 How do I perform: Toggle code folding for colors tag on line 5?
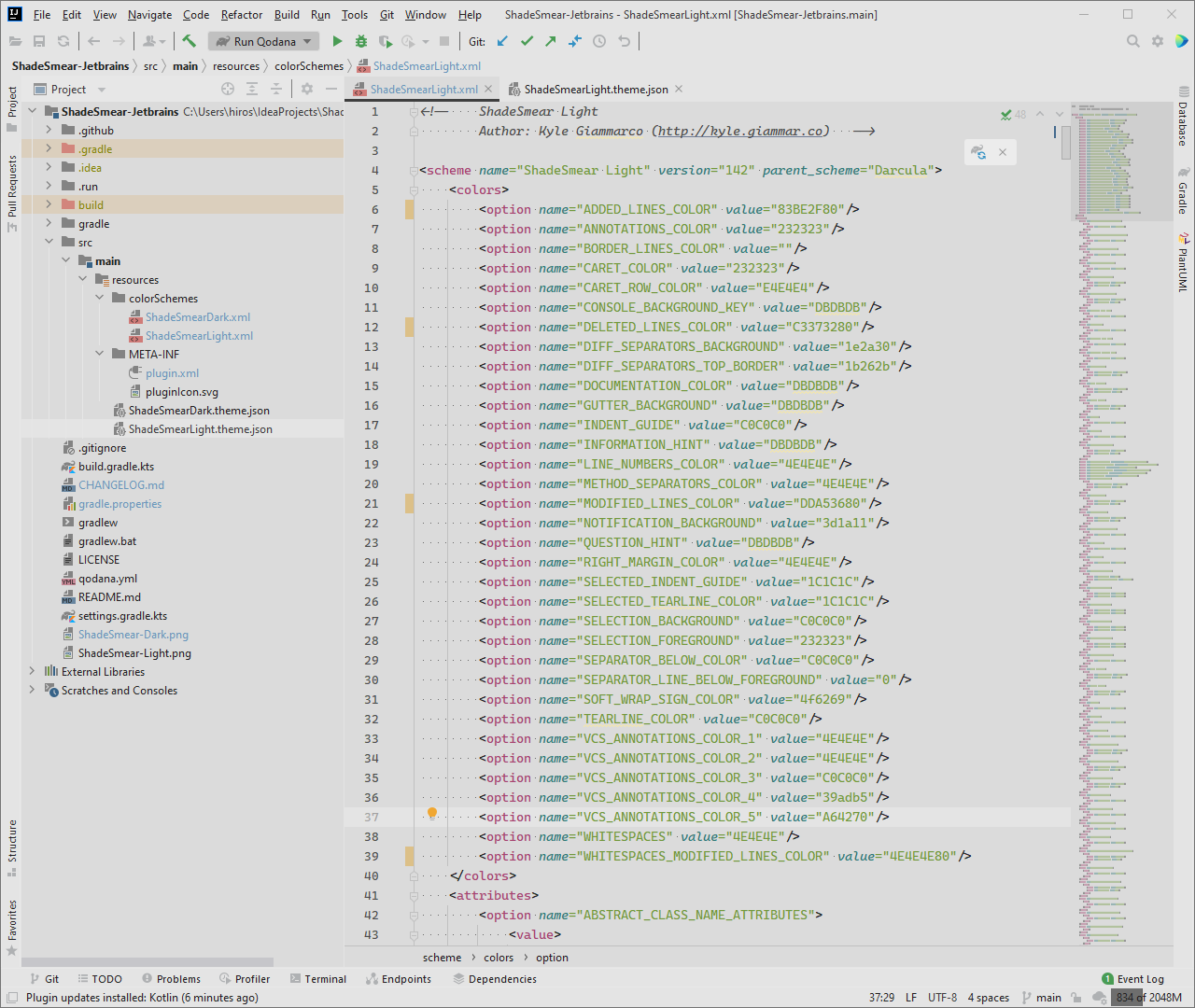tap(413, 190)
